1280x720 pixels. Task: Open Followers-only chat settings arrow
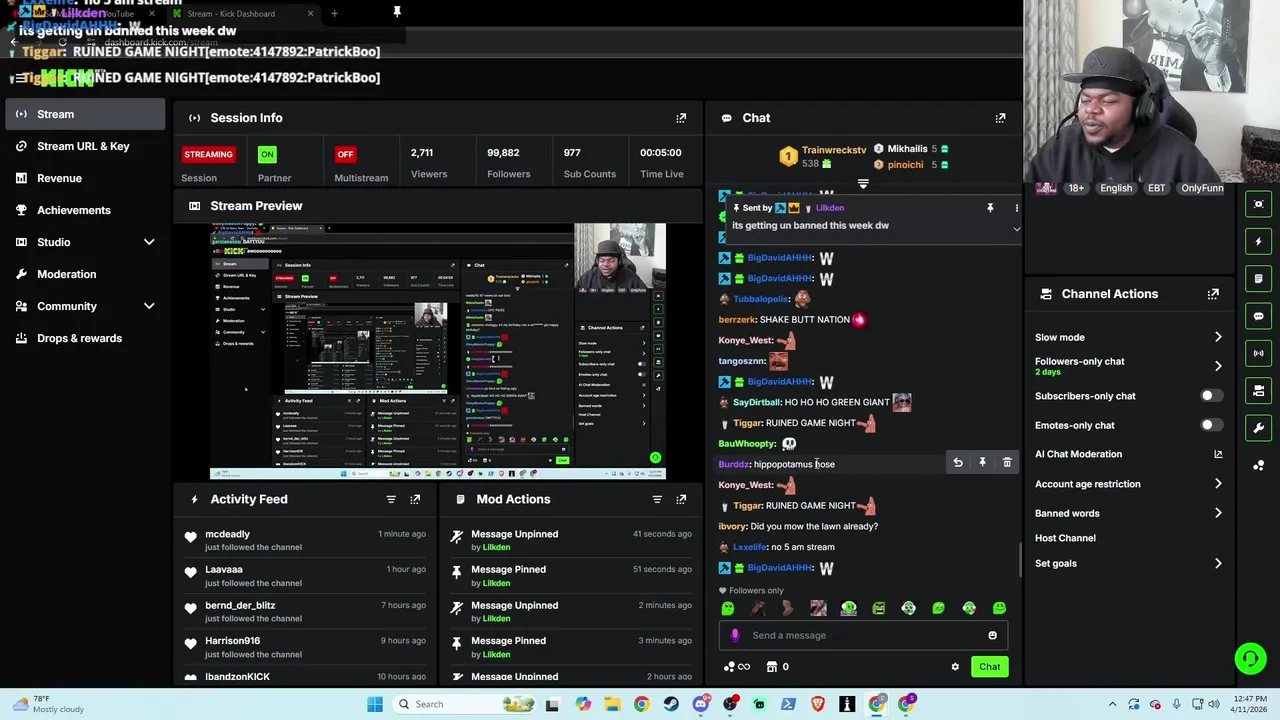pyautogui.click(x=1218, y=366)
